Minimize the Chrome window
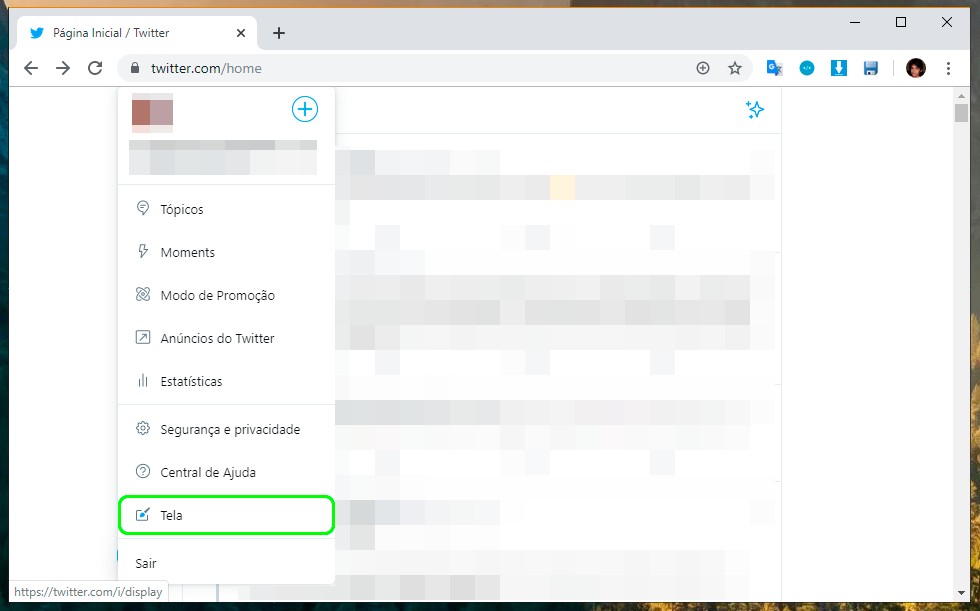Image resolution: width=980 pixels, height=611 pixels. point(855,22)
